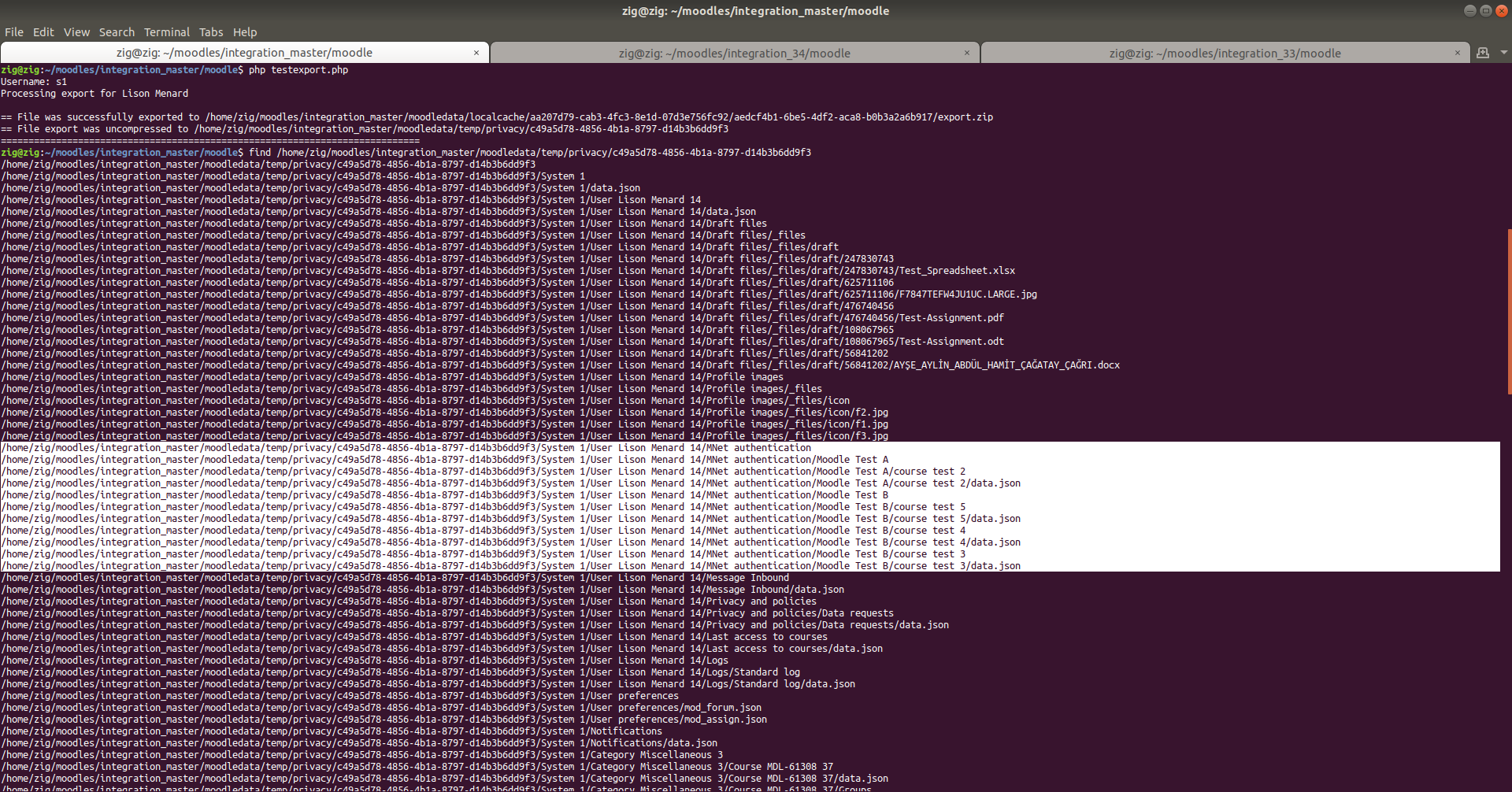Open the Search menu
The width and height of the screenshot is (1512, 792).
(117, 32)
